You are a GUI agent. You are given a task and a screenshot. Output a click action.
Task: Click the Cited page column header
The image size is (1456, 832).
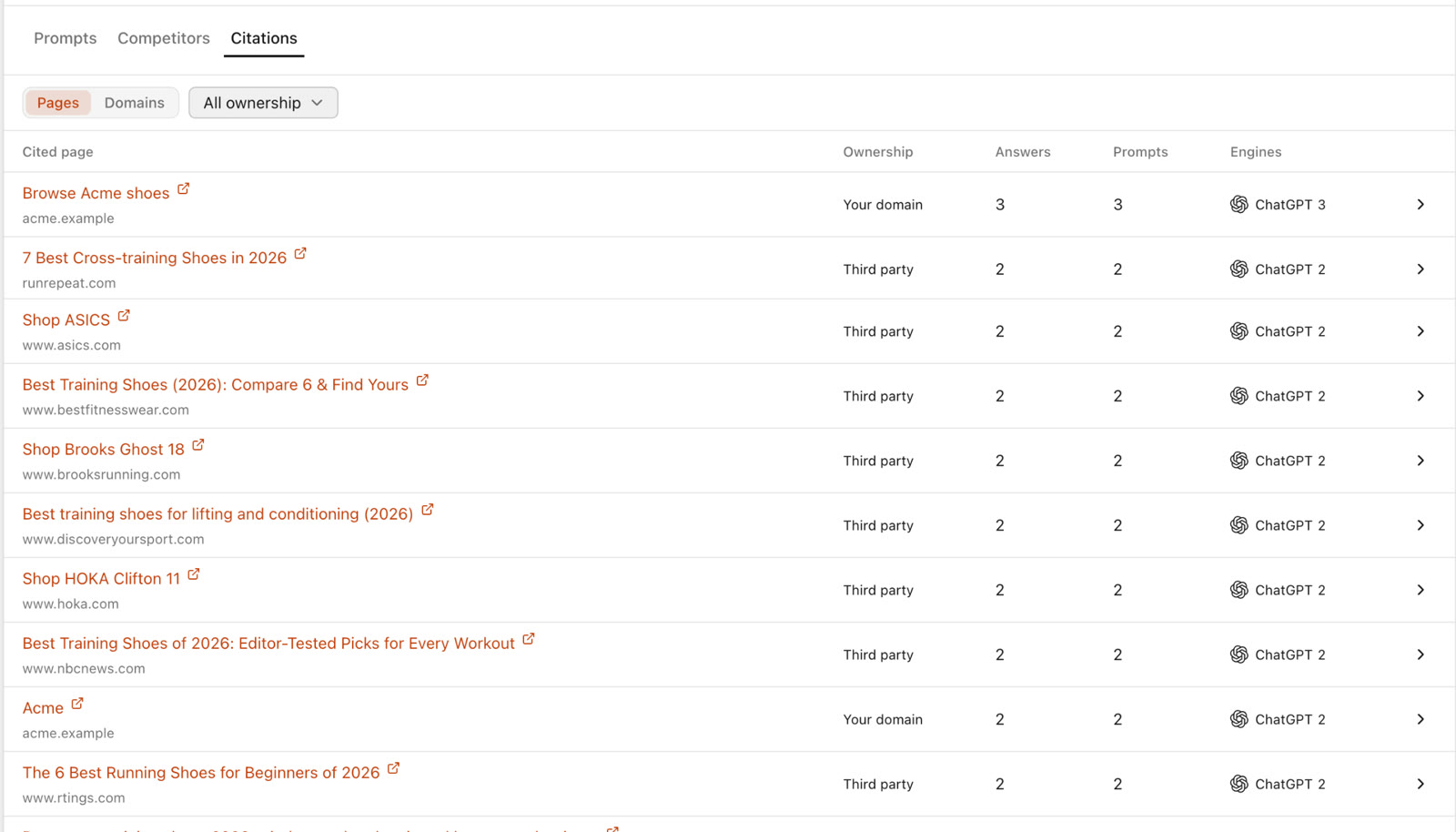tap(57, 152)
